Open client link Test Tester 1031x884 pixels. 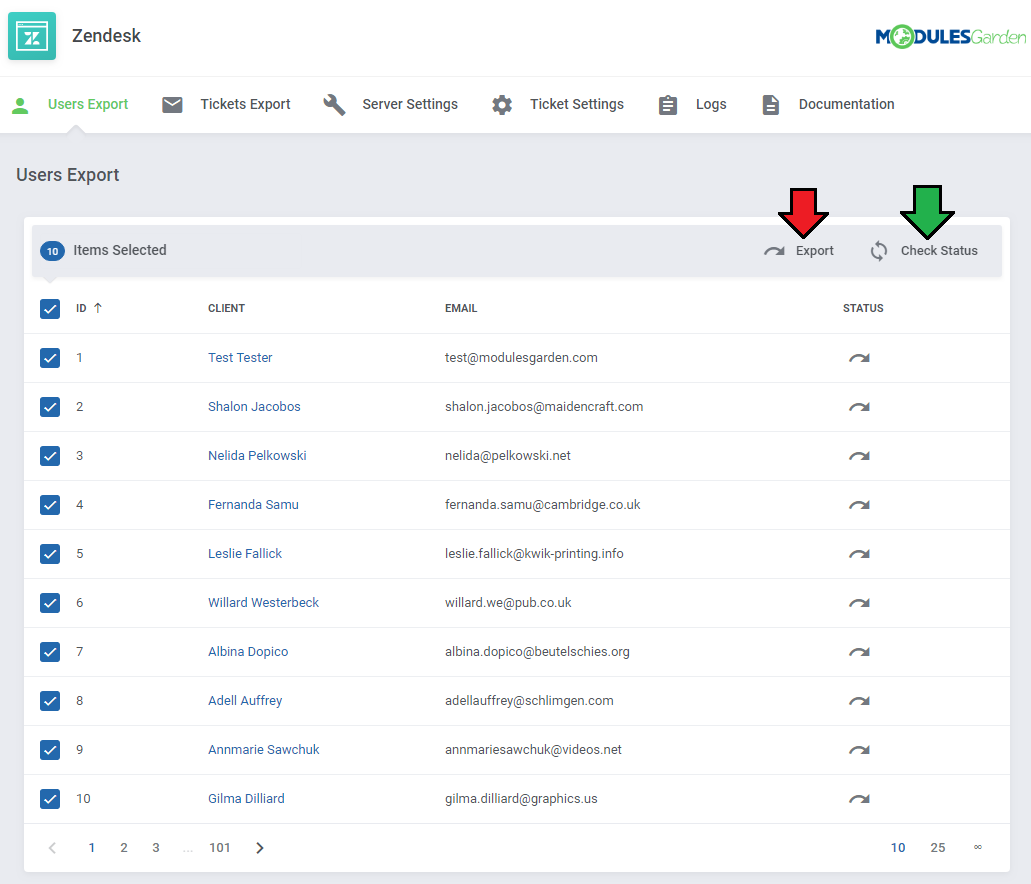point(240,358)
